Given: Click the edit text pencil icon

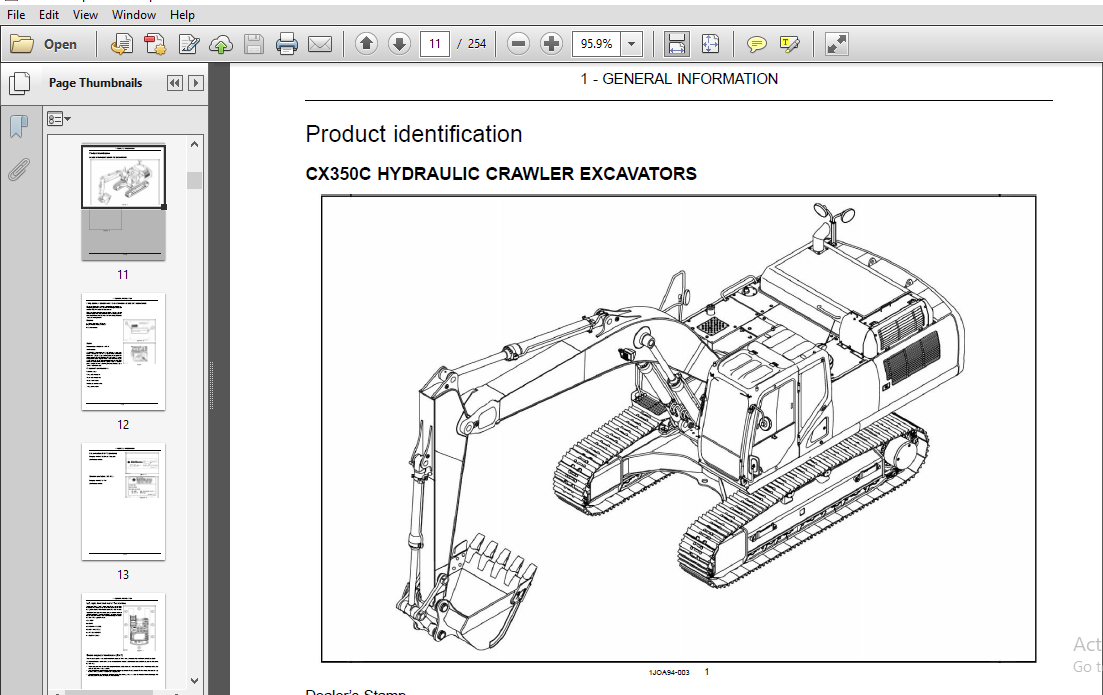Looking at the screenshot, I should pyautogui.click(x=189, y=44).
